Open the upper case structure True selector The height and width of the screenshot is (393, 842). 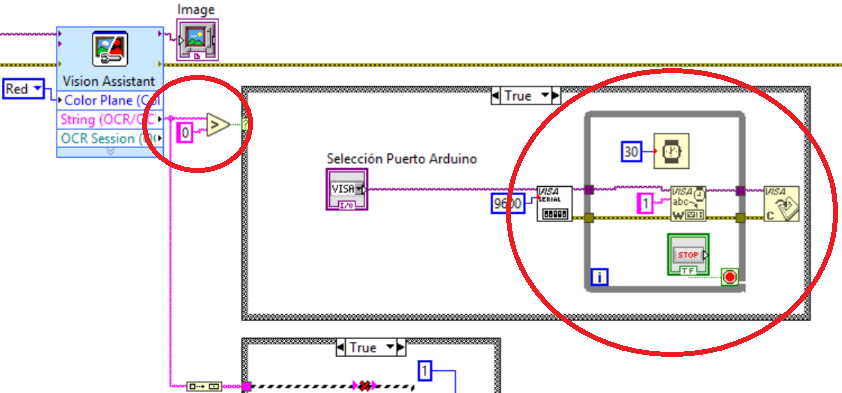coord(526,96)
